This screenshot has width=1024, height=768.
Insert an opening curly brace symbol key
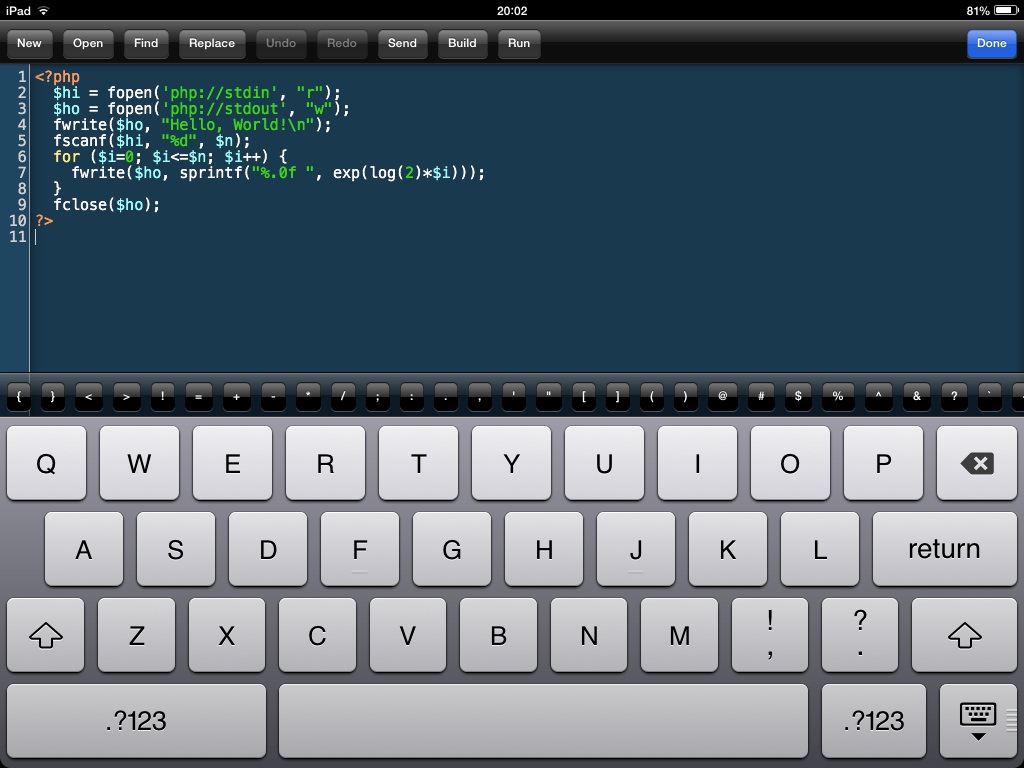19,396
